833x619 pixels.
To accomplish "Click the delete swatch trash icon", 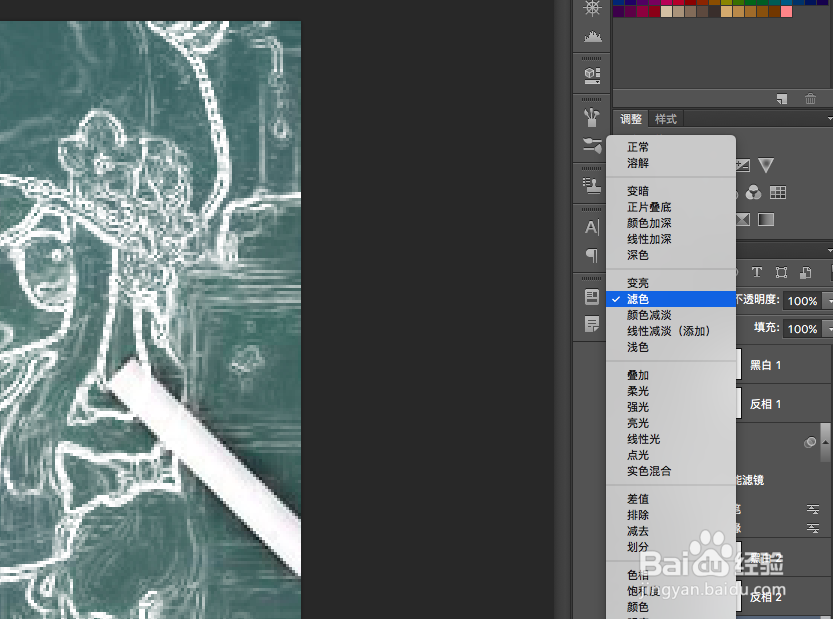I will (810, 99).
